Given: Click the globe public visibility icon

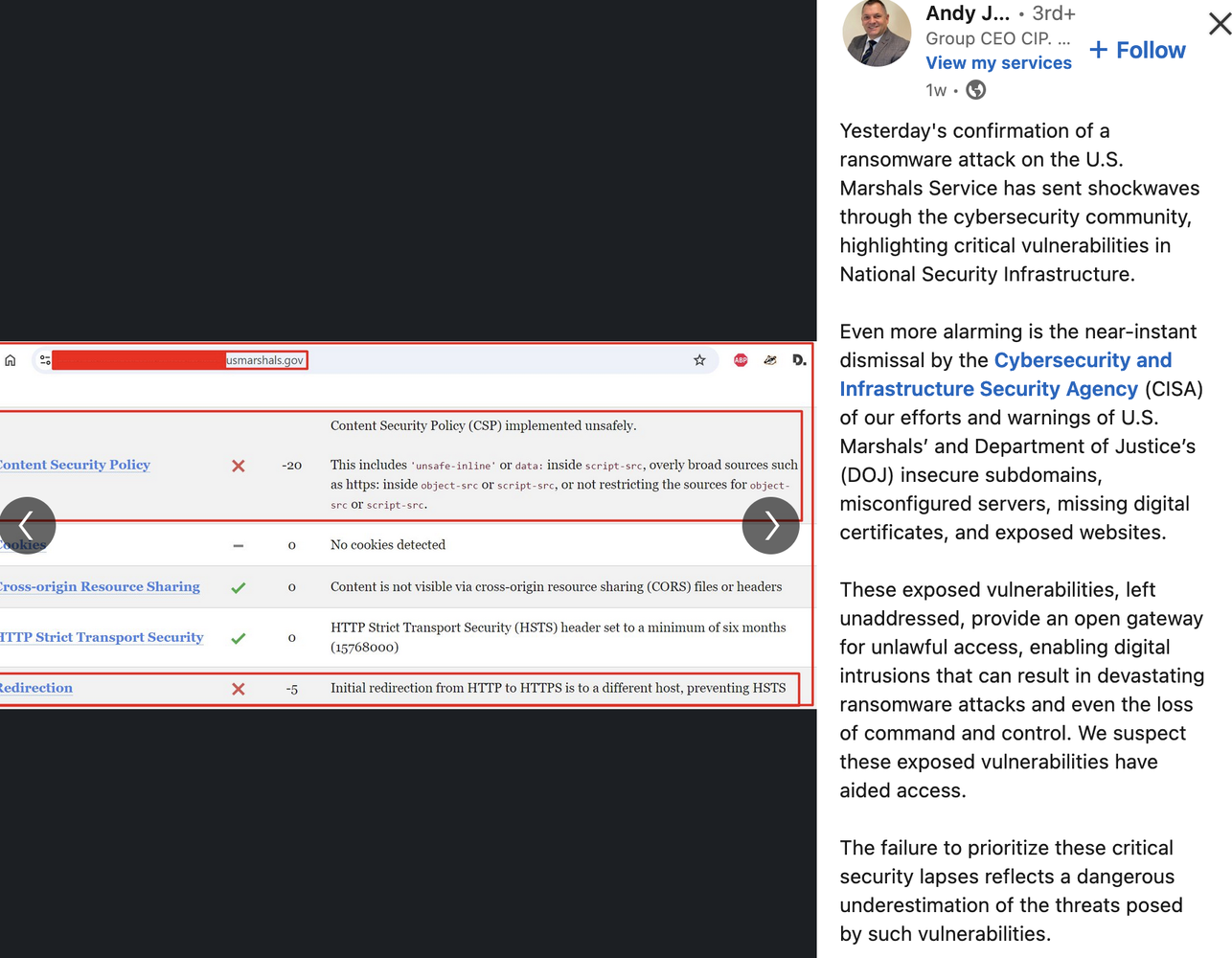Looking at the screenshot, I should 975,90.
